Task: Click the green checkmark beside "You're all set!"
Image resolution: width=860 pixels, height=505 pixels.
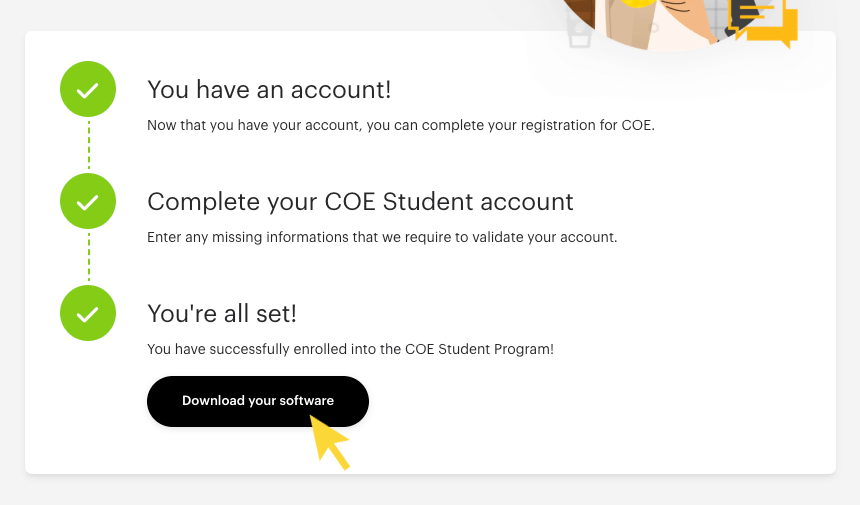Action: [88, 313]
